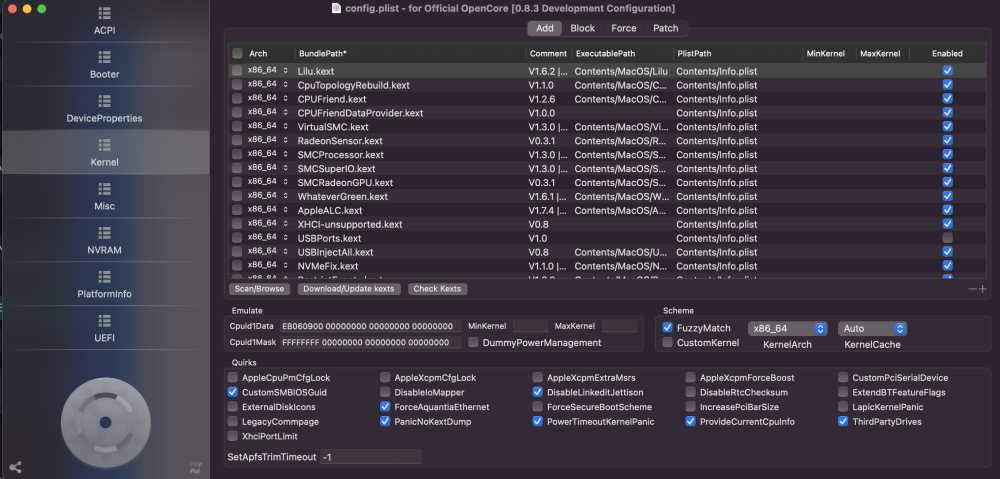1000x479 pixels.
Task: Disable Lilu.kext Enabled checkbox
Action: (948, 71)
